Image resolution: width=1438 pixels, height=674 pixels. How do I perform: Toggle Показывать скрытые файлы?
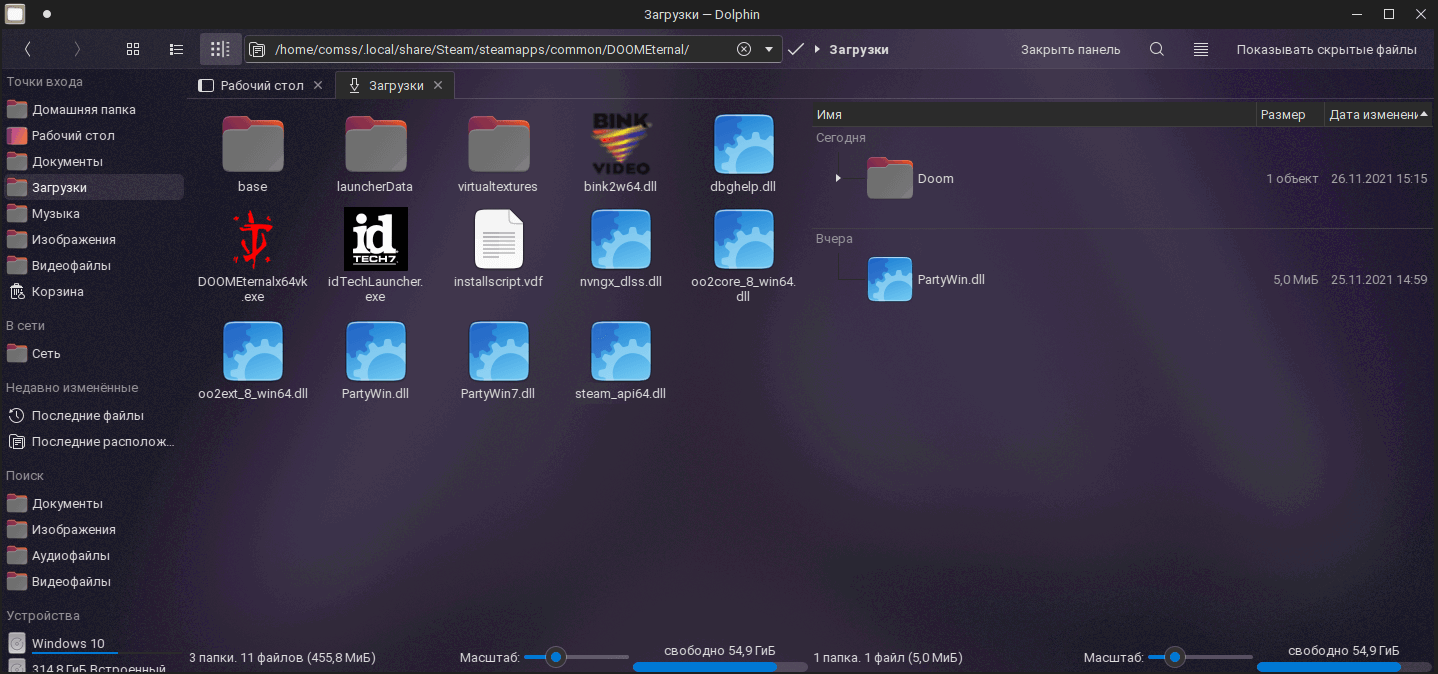tap(1326, 49)
